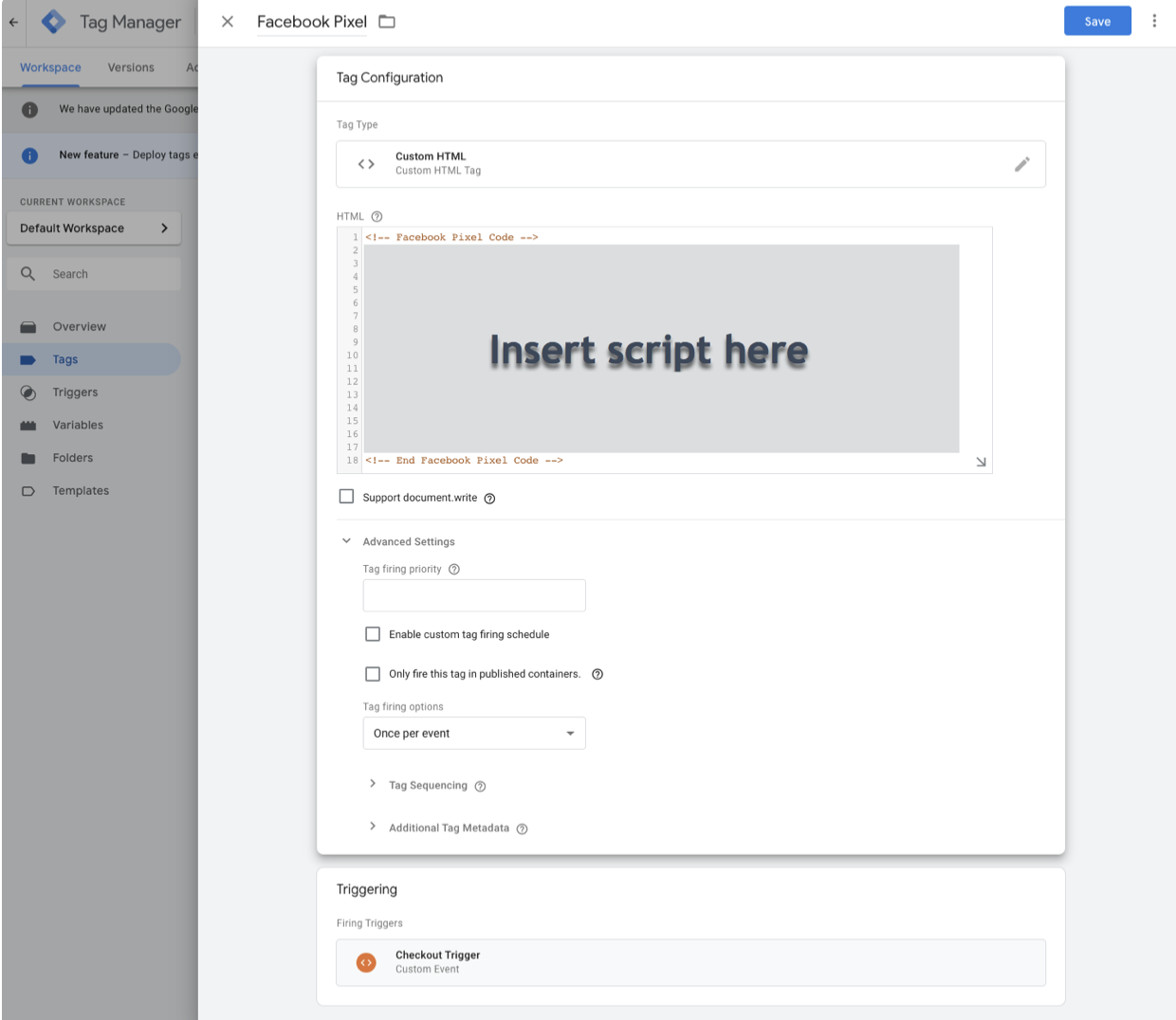The height and width of the screenshot is (1020, 1176).
Task: Click the Tag firing priority input field
Action: tap(474, 595)
